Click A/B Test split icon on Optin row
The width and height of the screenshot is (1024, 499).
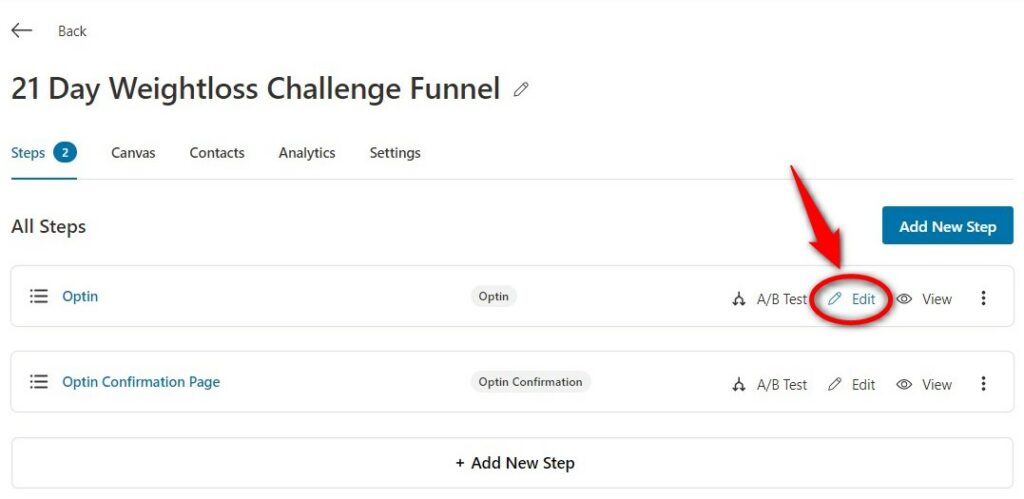[x=739, y=299]
